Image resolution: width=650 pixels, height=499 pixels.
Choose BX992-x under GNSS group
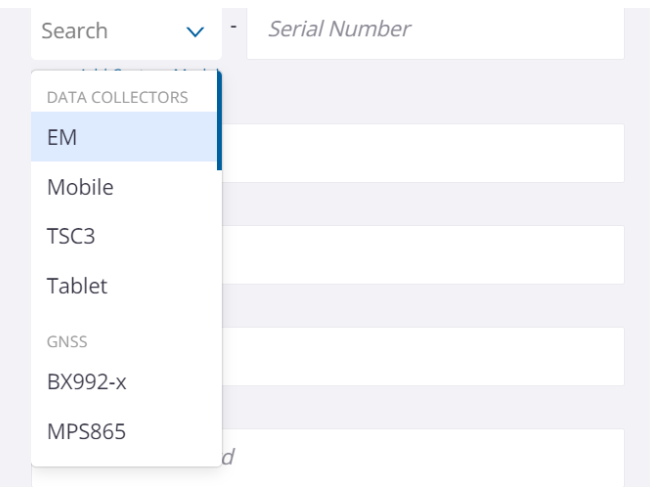[123, 382]
